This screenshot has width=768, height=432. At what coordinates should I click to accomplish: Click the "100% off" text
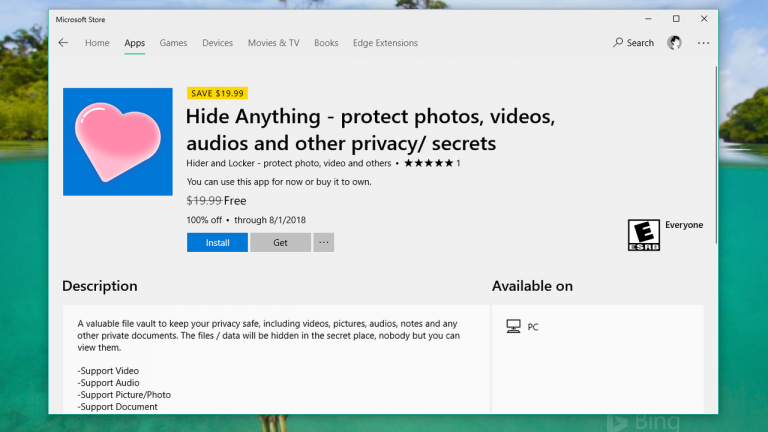(204, 220)
